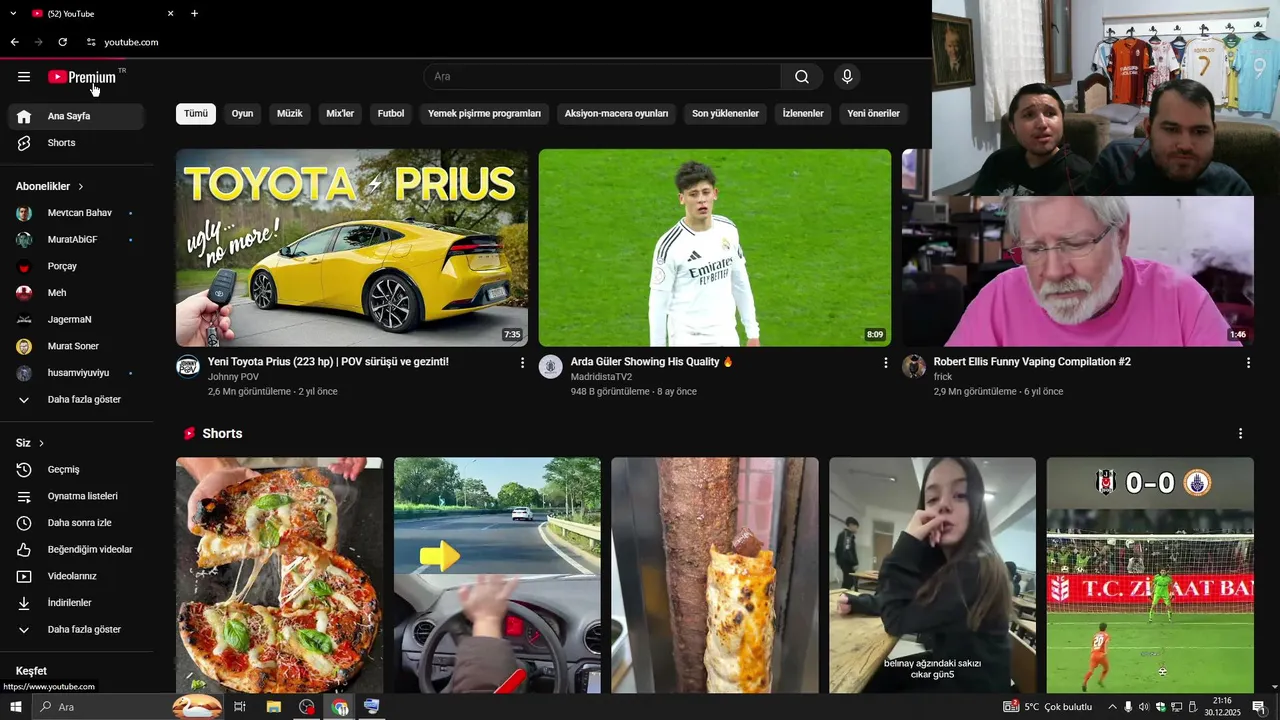Open Windows Start menu
Viewport: 1280px width, 720px height.
pos(15,707)
